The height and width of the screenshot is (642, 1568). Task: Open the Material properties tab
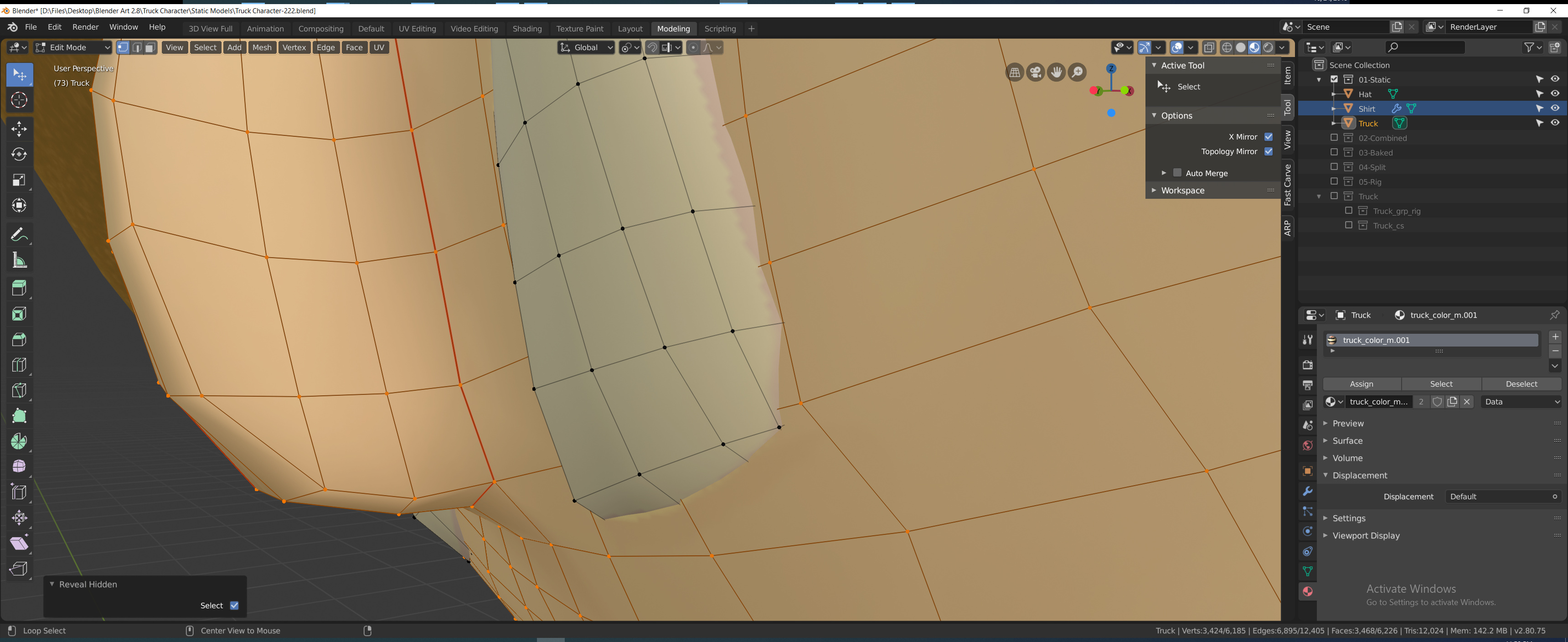1307,591
